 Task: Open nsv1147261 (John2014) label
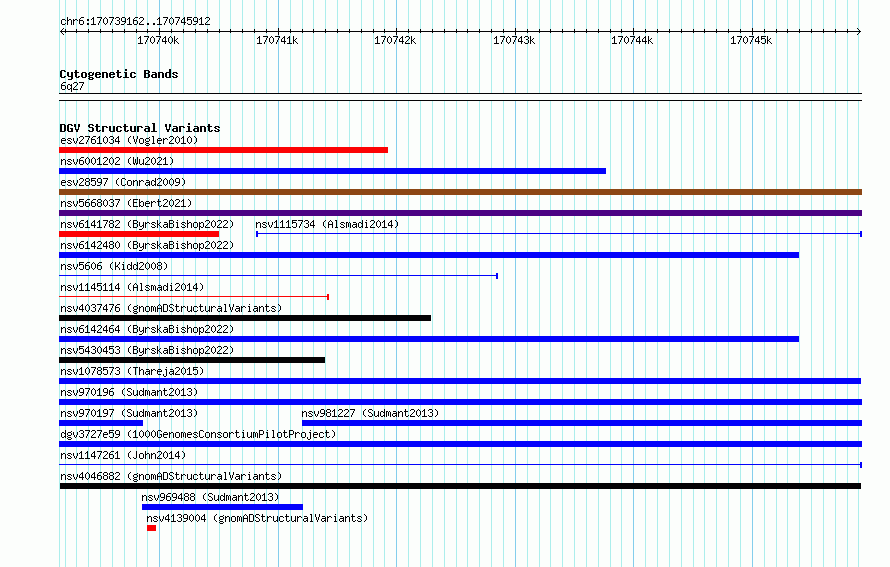click(123, 455)
